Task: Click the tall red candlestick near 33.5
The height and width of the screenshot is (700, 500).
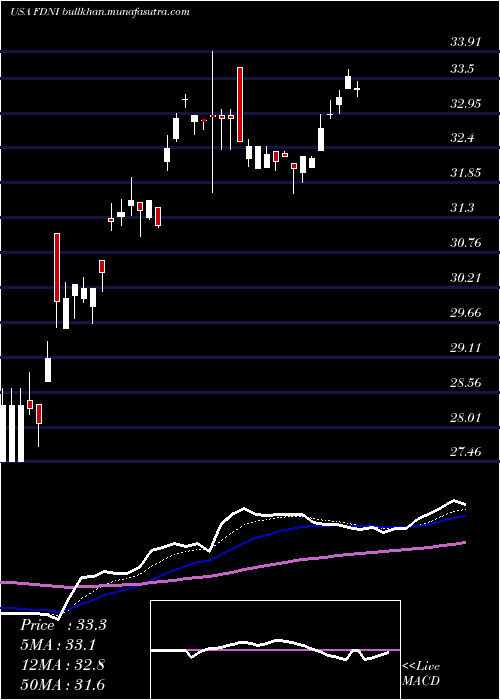Action: [240, 104]
